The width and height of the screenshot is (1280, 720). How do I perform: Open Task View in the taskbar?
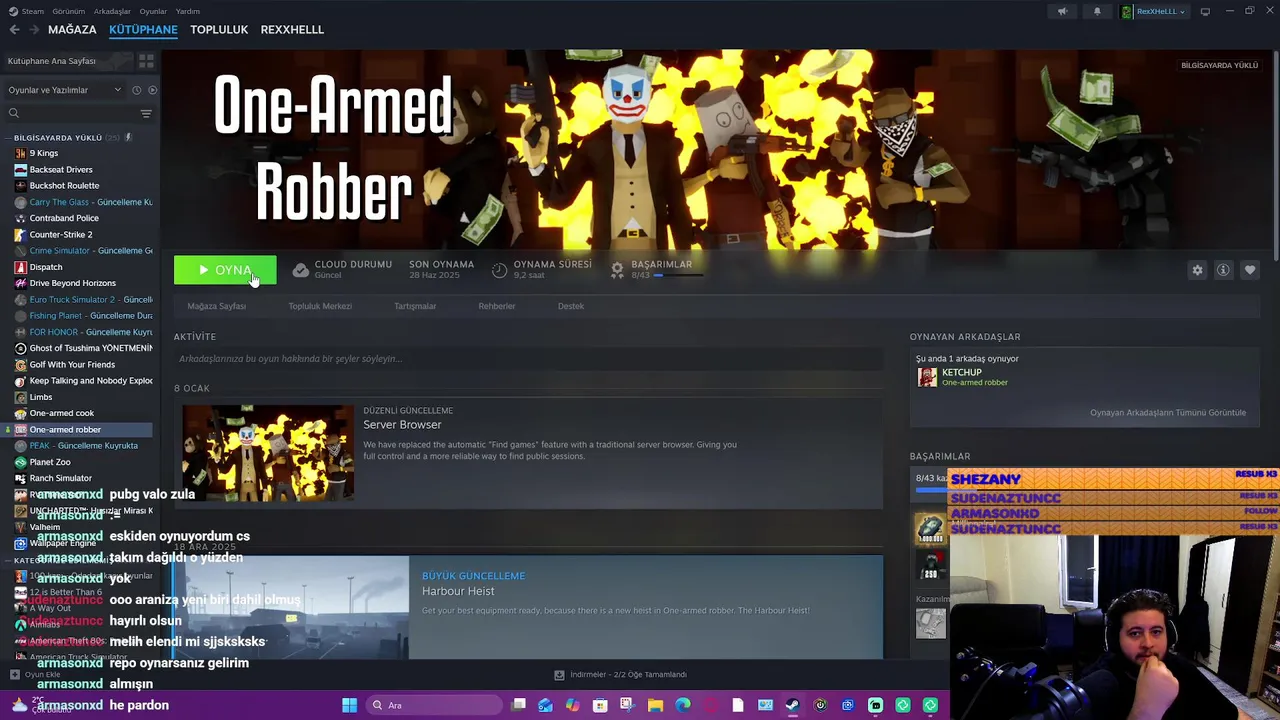pyautogui.click(x=519, y=705)
